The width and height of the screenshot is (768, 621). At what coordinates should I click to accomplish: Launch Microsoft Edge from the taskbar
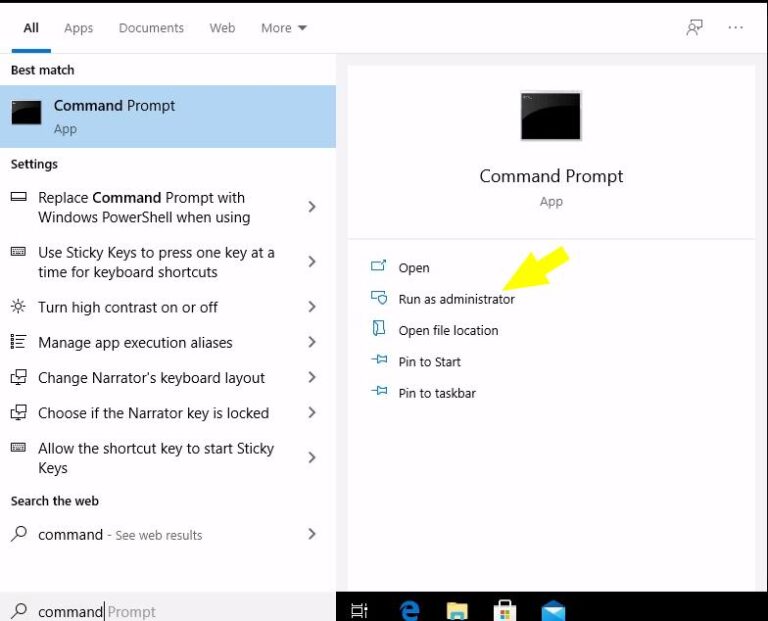(409, 610)
